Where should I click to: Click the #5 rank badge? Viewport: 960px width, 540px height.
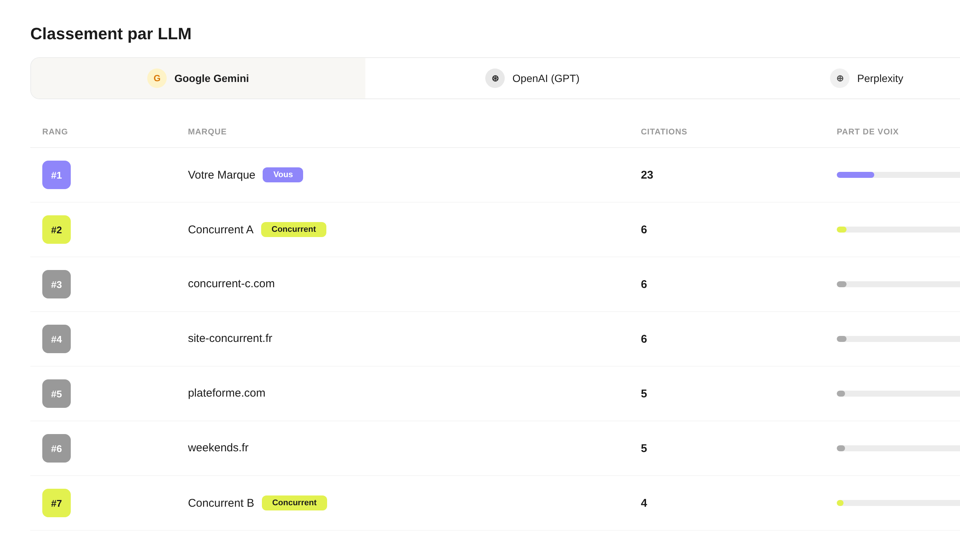tap(56, 394)
